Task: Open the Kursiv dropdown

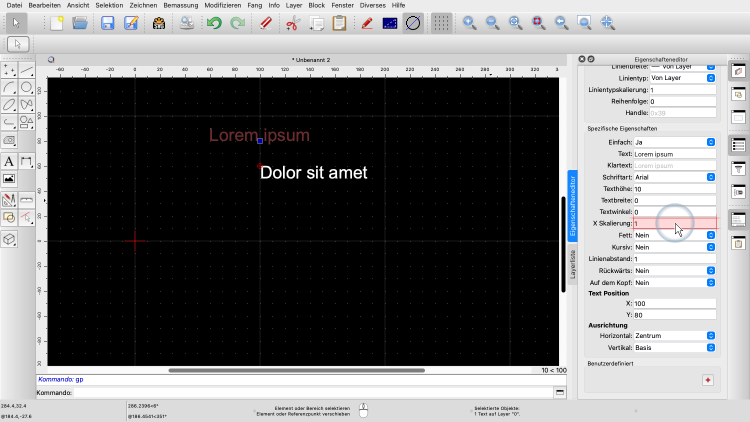Action: (x=675, y=247)
